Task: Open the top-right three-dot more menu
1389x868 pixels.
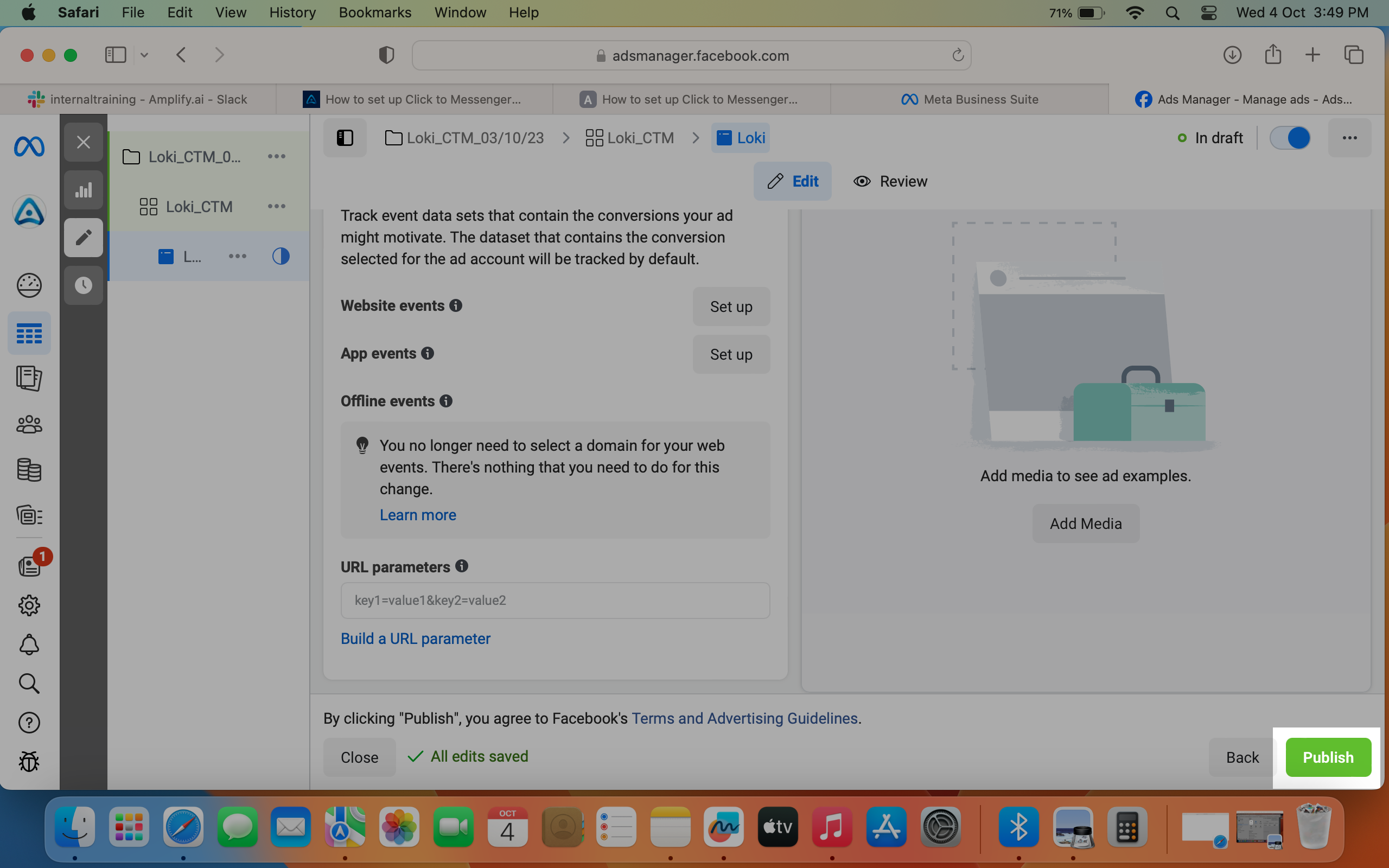Action: coord(1349,138)
